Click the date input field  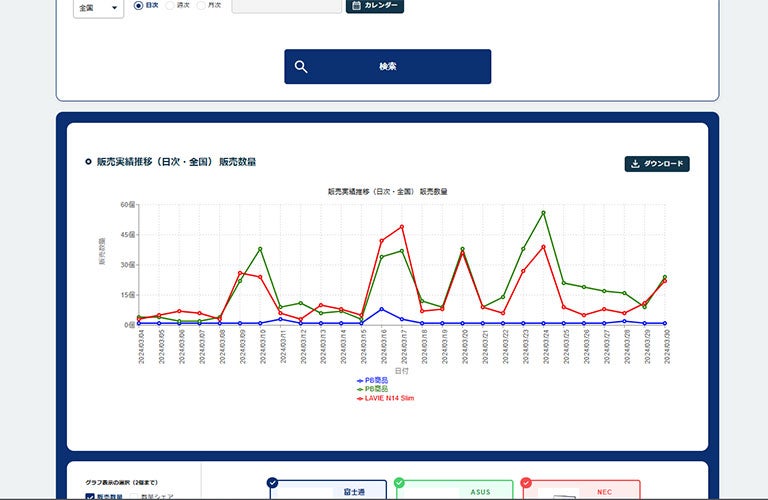[x=287, y=5]
